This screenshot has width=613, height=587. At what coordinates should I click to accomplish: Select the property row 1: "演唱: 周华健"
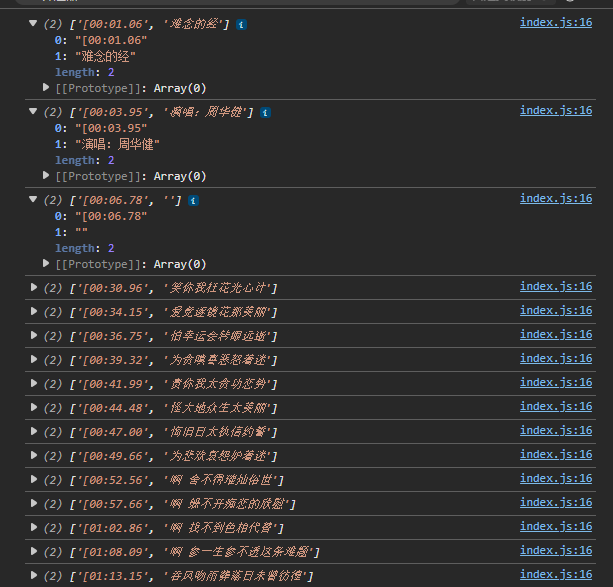[x=107, y=144]
